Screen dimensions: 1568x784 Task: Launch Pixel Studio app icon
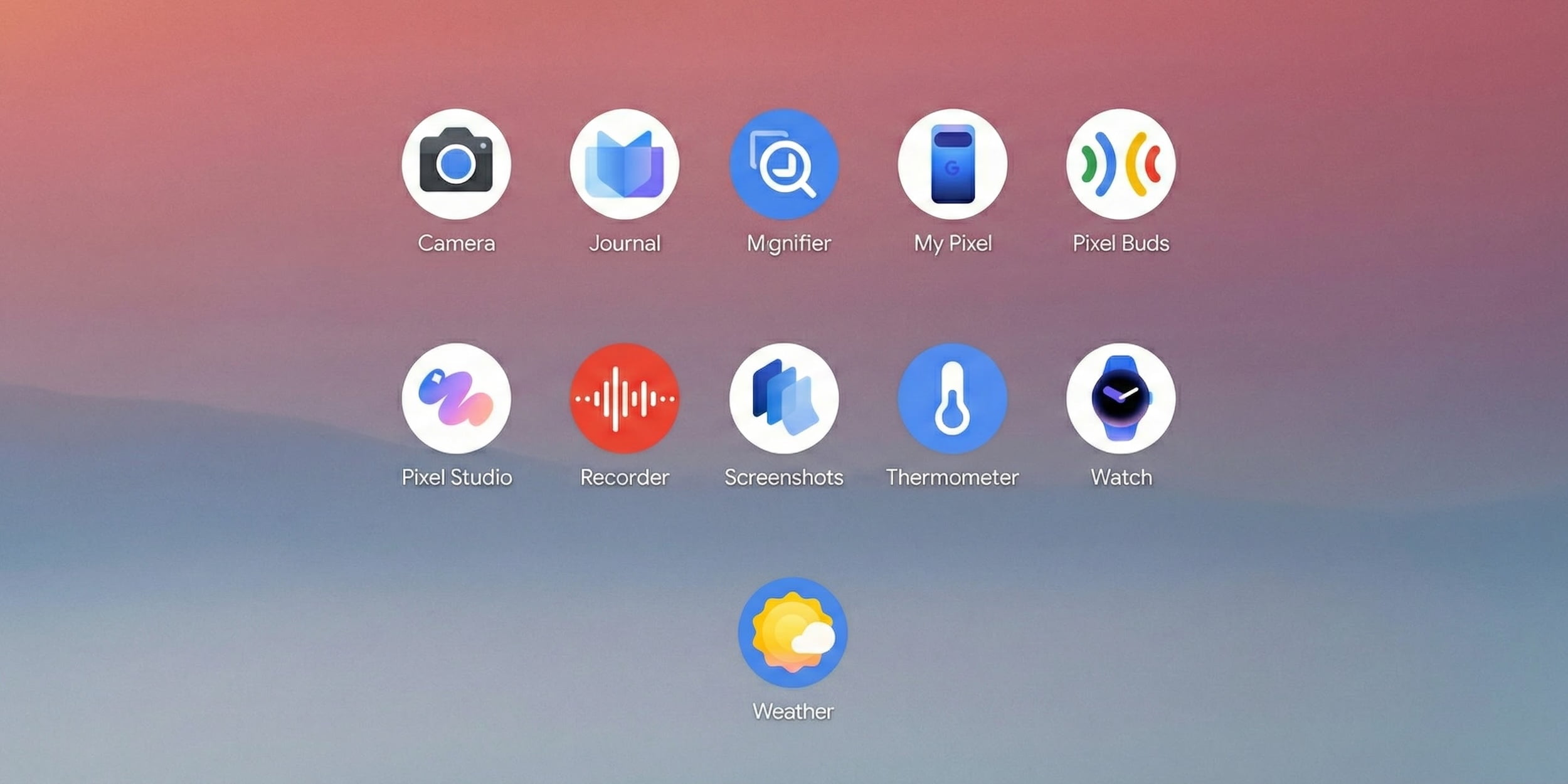pyautogui.click(x=456, y=398)
